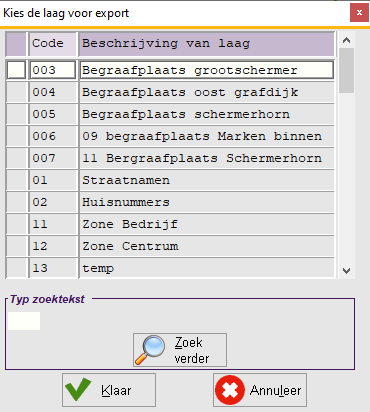Image resolution: width=370 pixels, height=412 pixels.
Task: Select row marker for code 12
Action: click(16, 246)
